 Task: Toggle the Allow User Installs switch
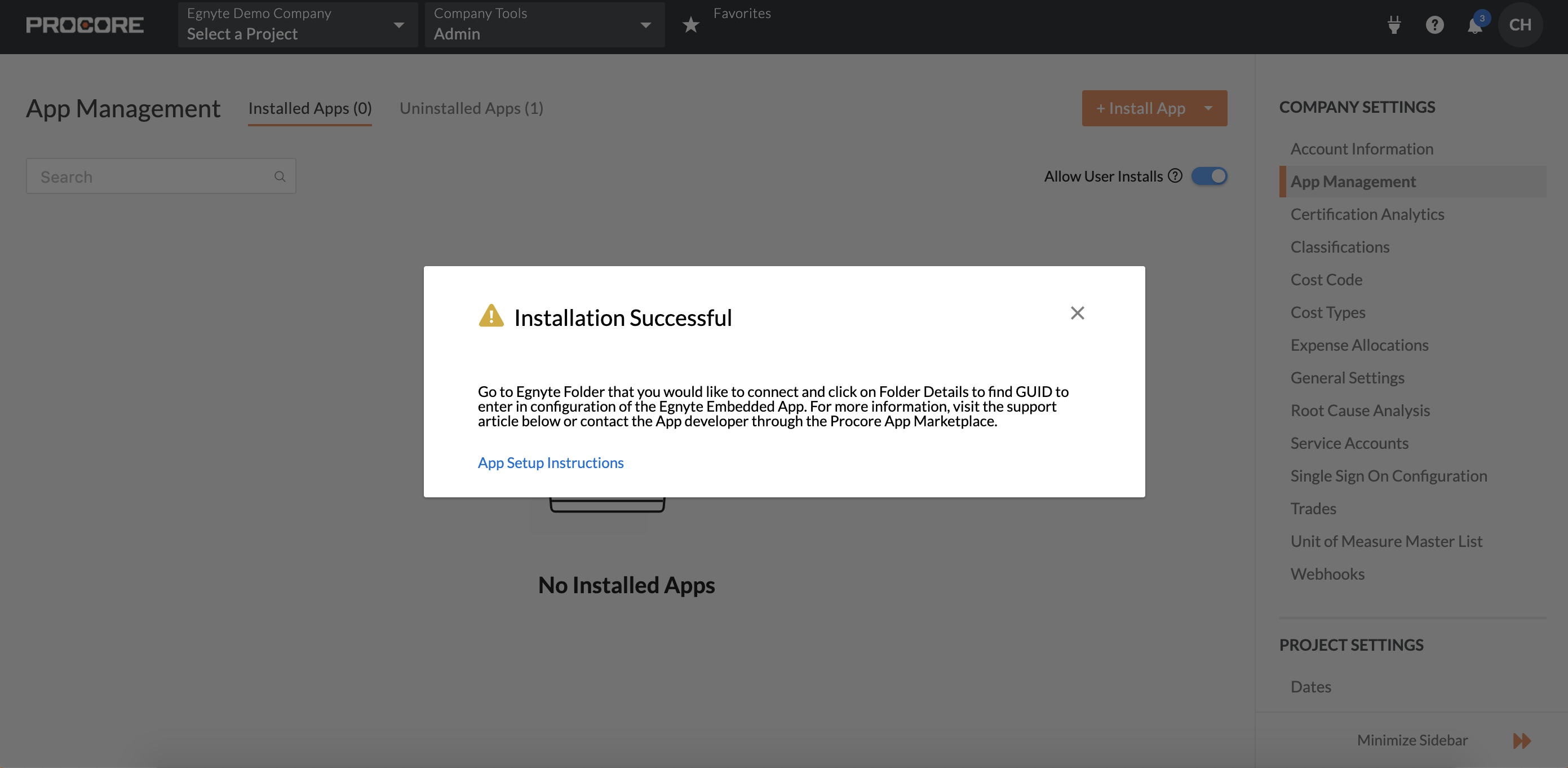pyautogui.click(x=1210, y=175)
